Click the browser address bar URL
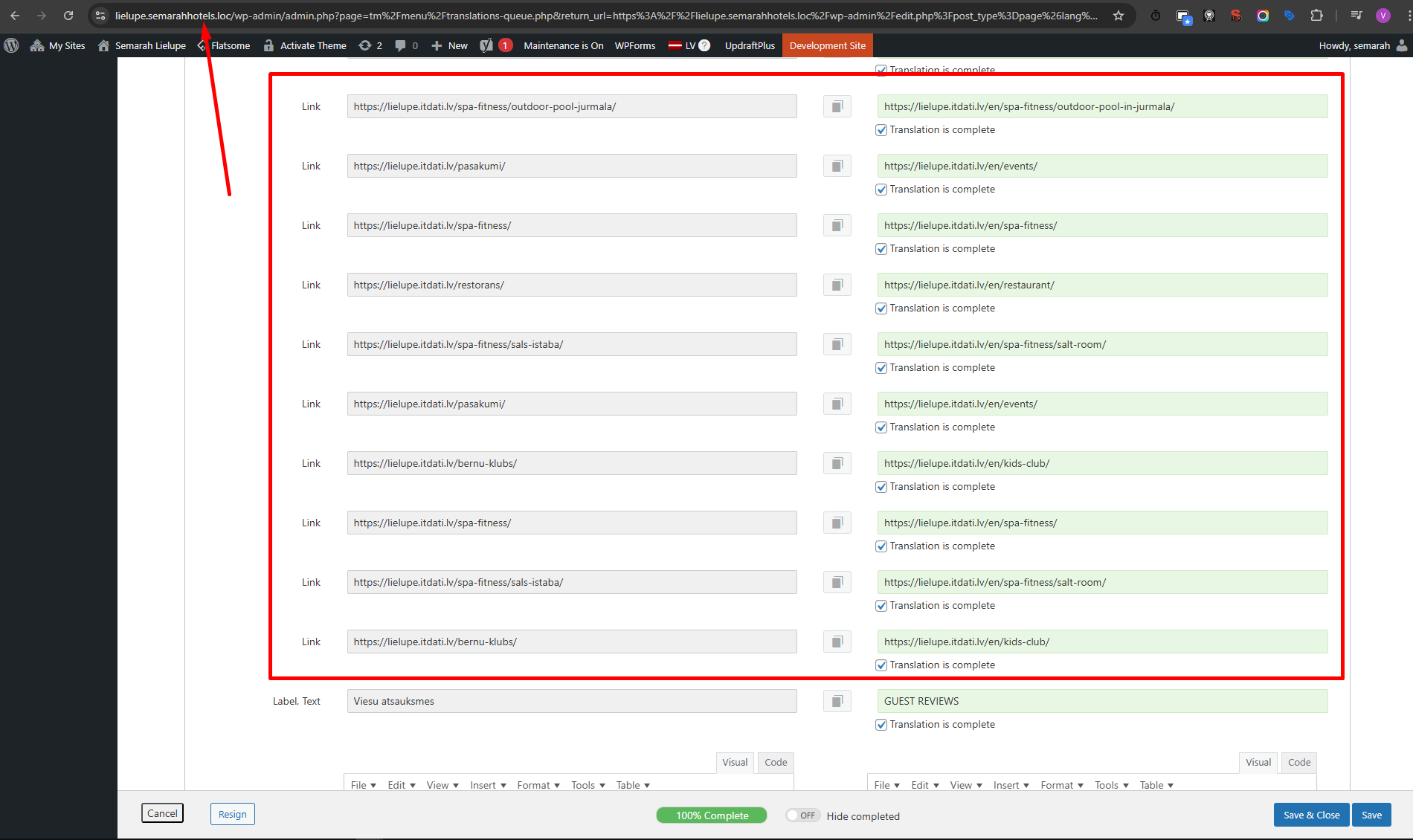This screenshot has width=1413, height=840. [x=606, y=16]
